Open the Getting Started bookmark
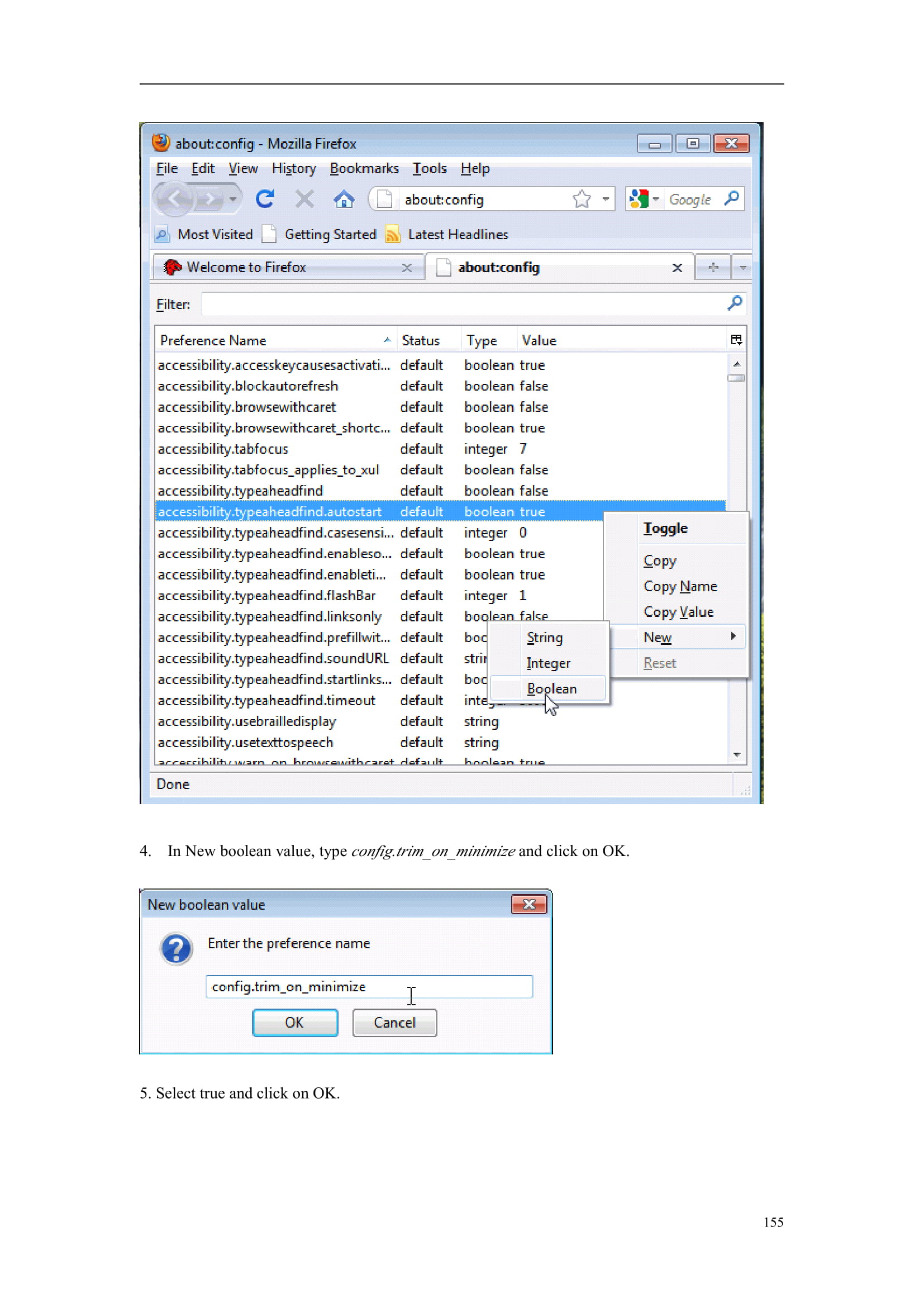Viewport: 924px width, 1307px height. tap(319, 234)
